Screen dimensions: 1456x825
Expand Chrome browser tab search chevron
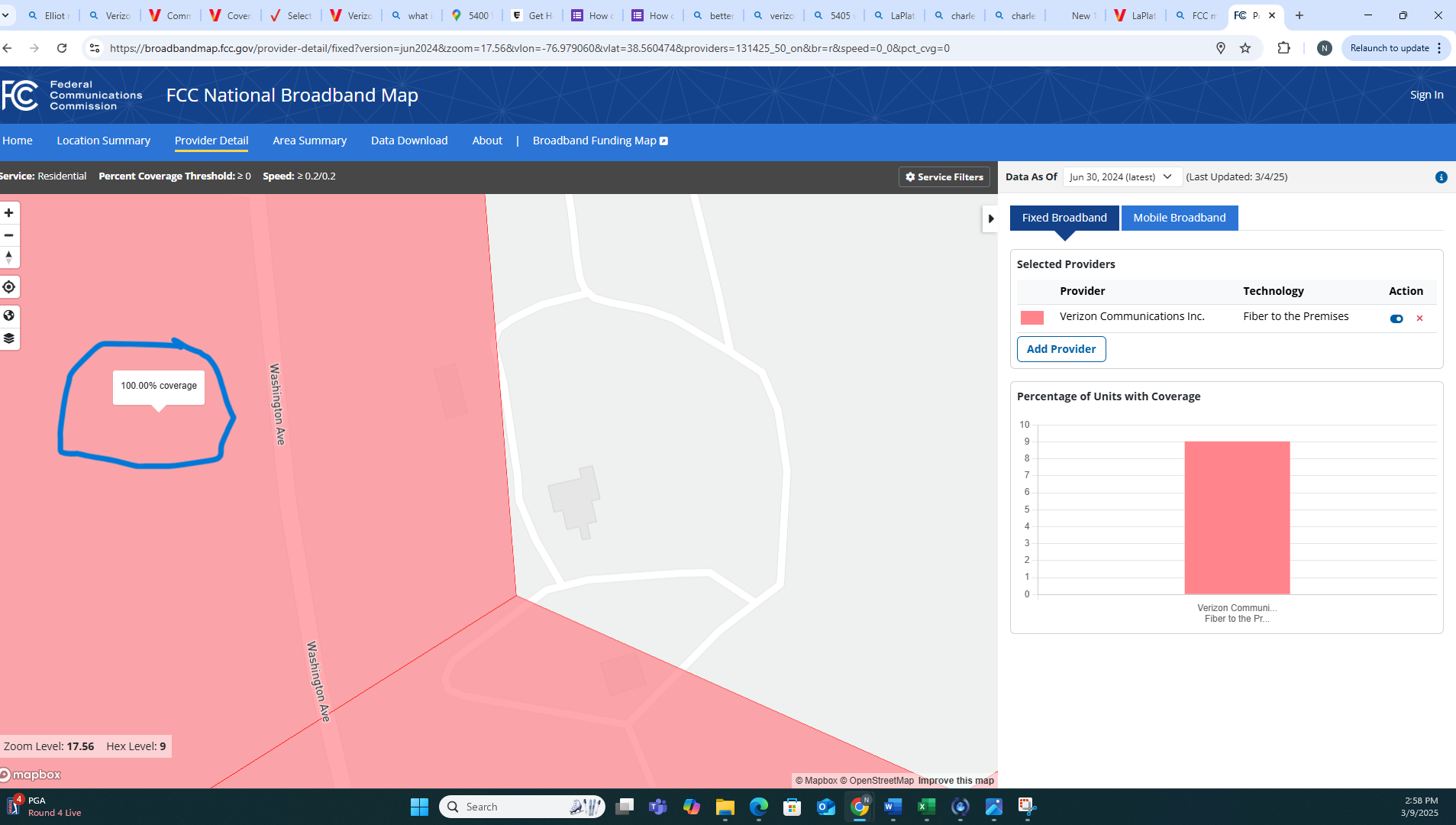(5, 15)
